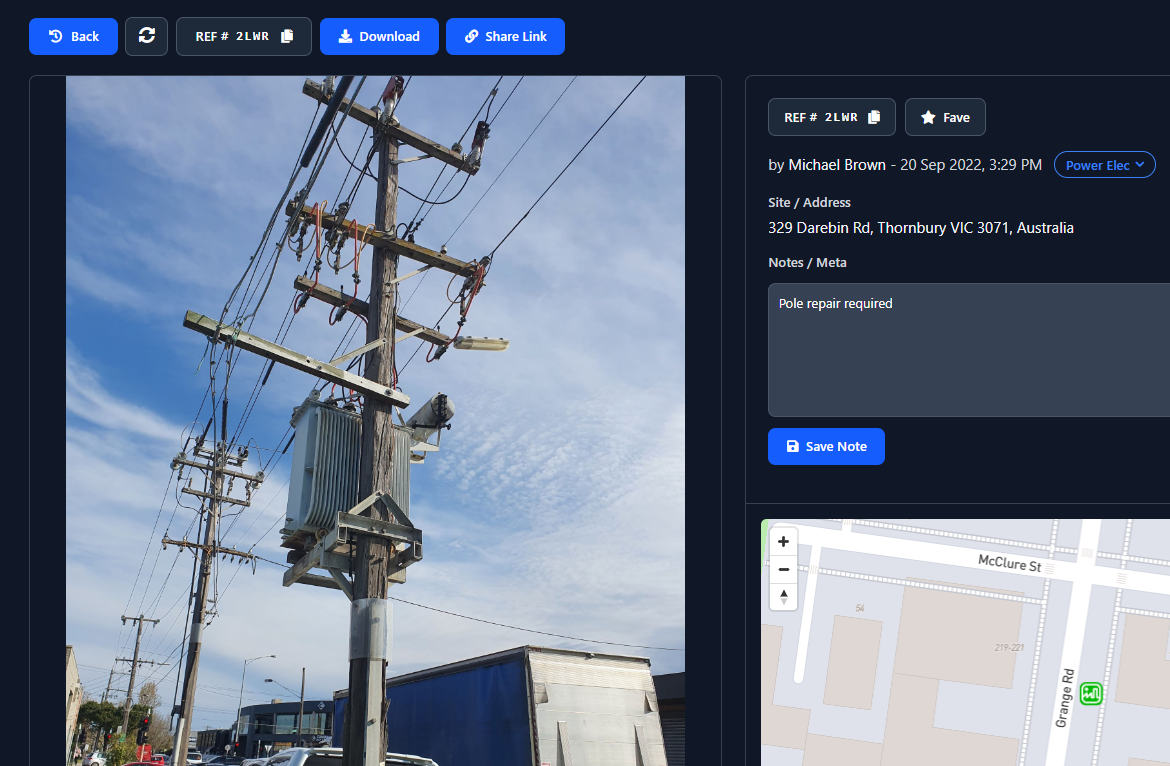
Task: Mark the photo as Fave
Action: tap(945, 117)
